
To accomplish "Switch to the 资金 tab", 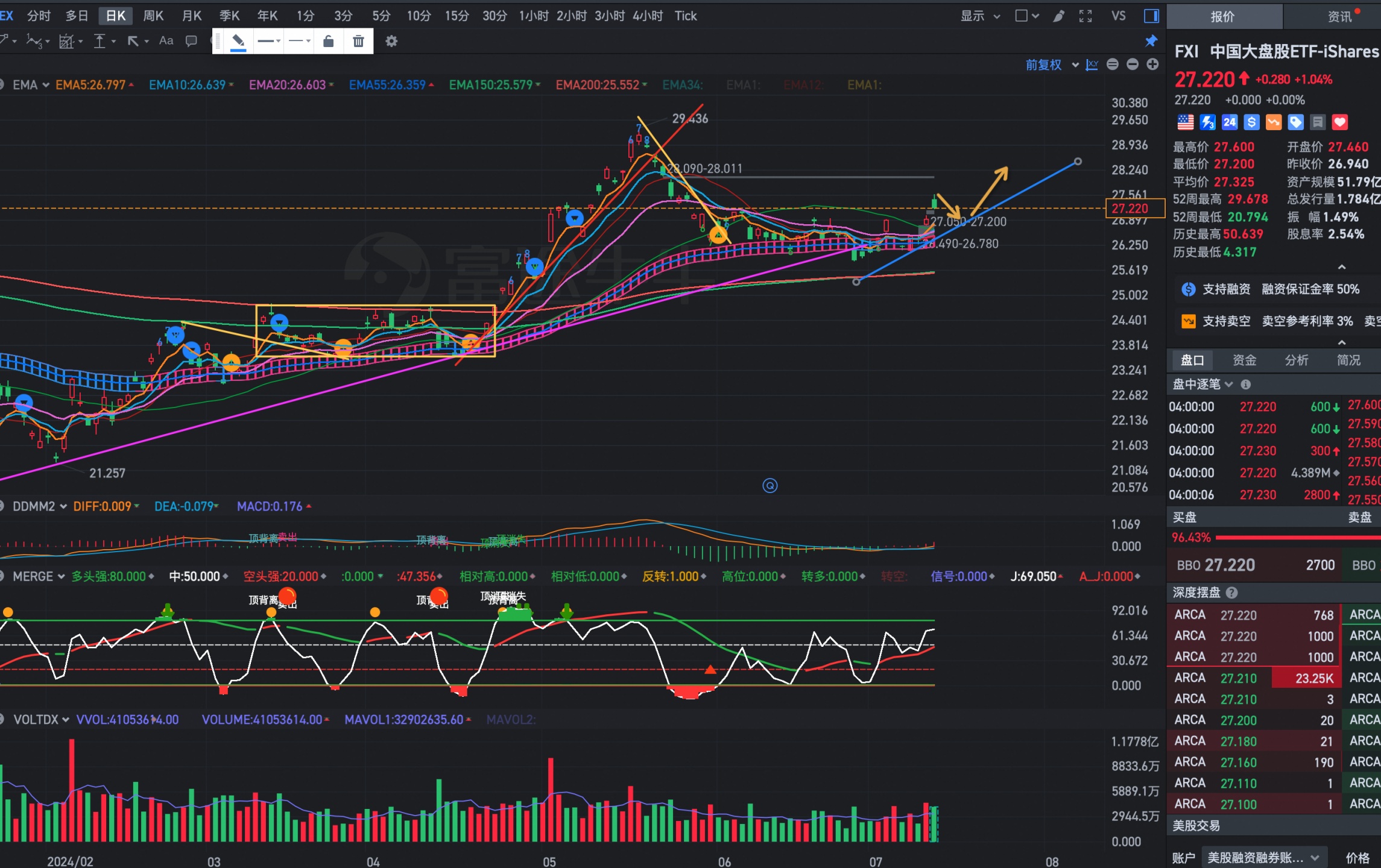I will click(x=1244, y=360).
